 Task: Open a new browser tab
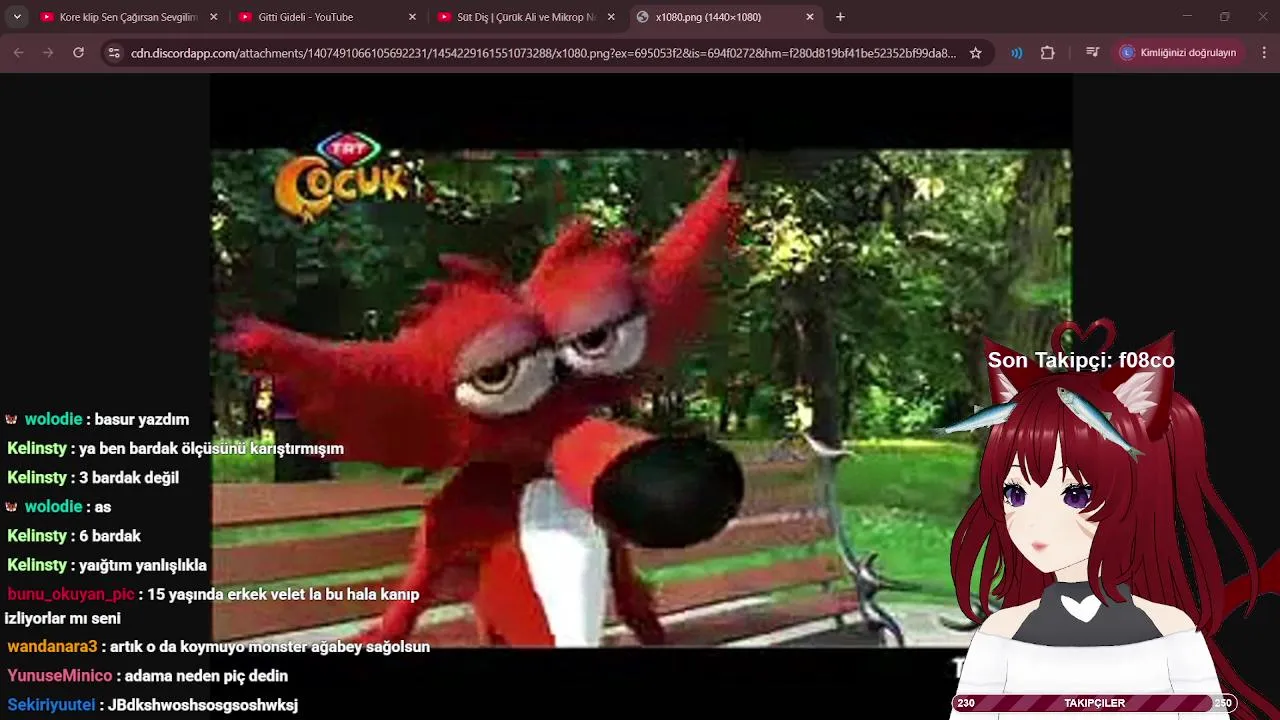(x=840, y=17)
